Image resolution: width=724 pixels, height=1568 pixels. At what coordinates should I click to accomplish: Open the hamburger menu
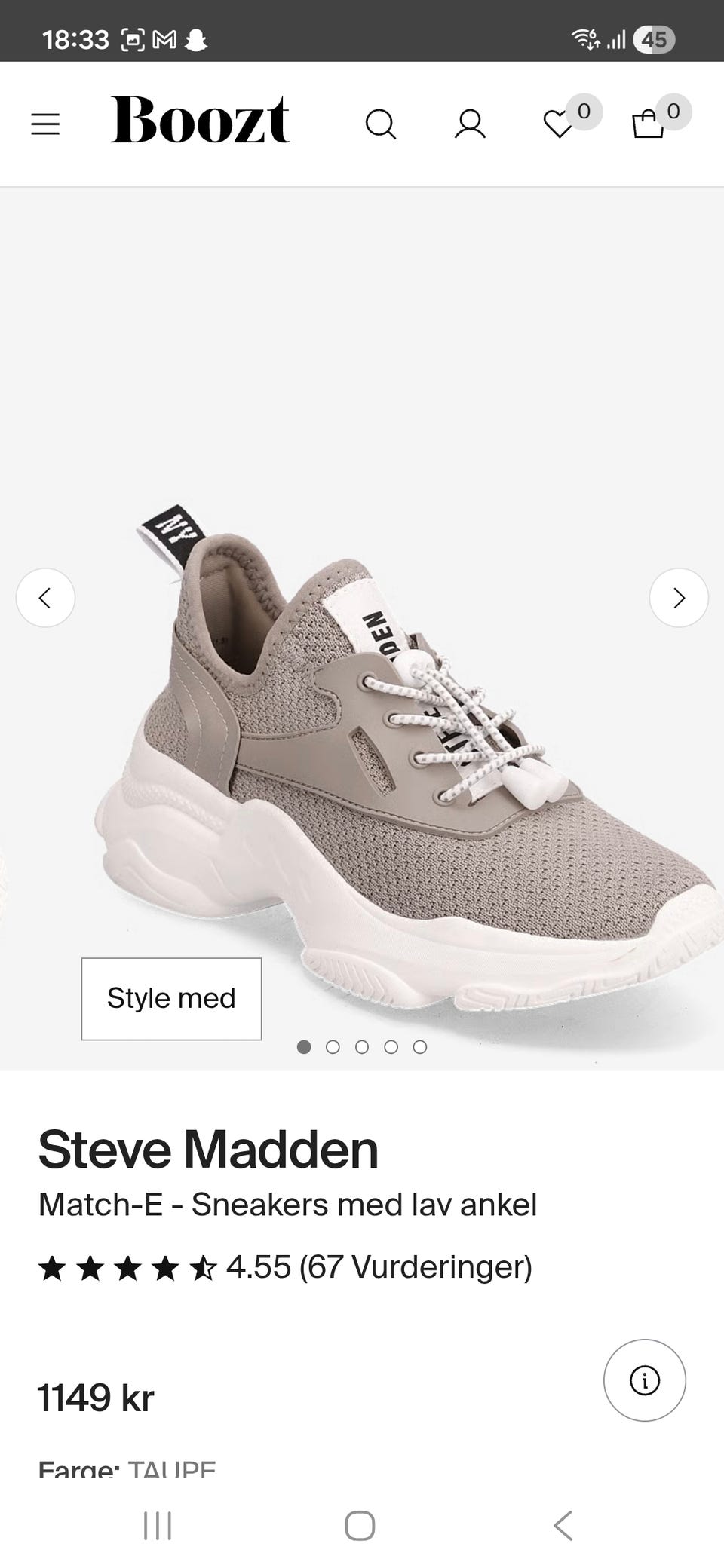[x=45, y=124]
